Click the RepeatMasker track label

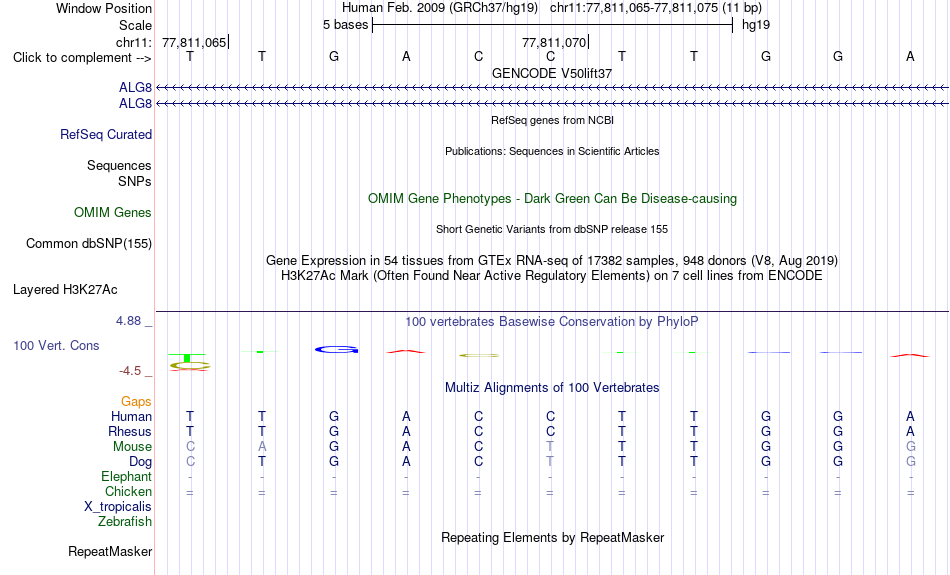[110, 551]
